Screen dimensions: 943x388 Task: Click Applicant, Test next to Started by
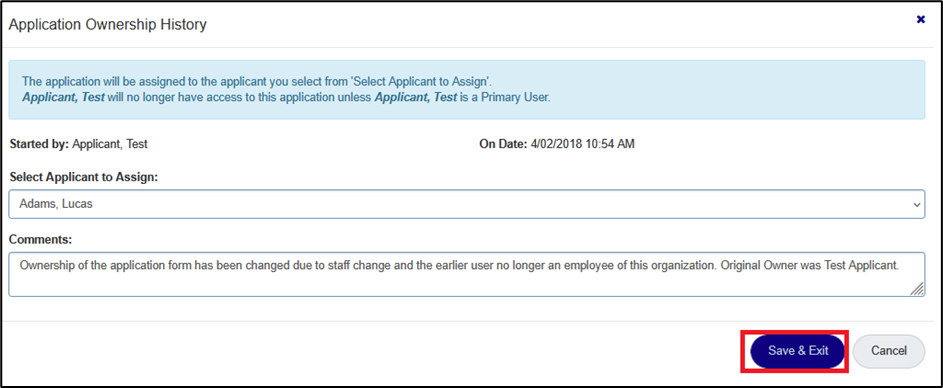[110, 144]
